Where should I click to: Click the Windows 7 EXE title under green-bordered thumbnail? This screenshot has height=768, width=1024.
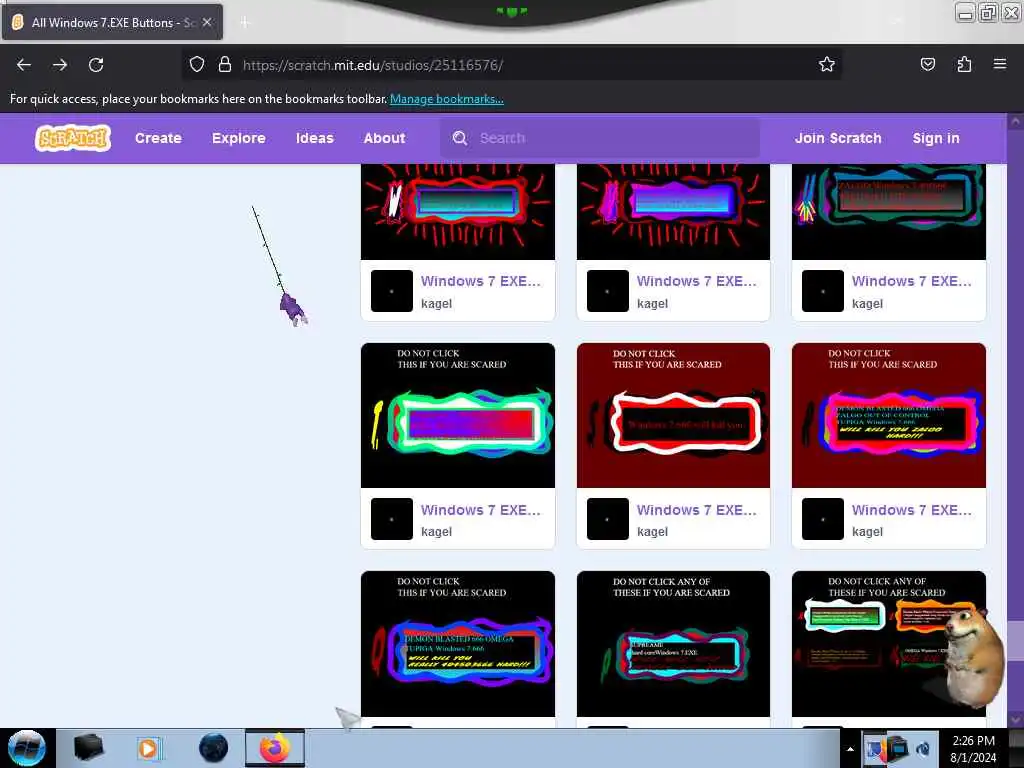pos(481,509)
